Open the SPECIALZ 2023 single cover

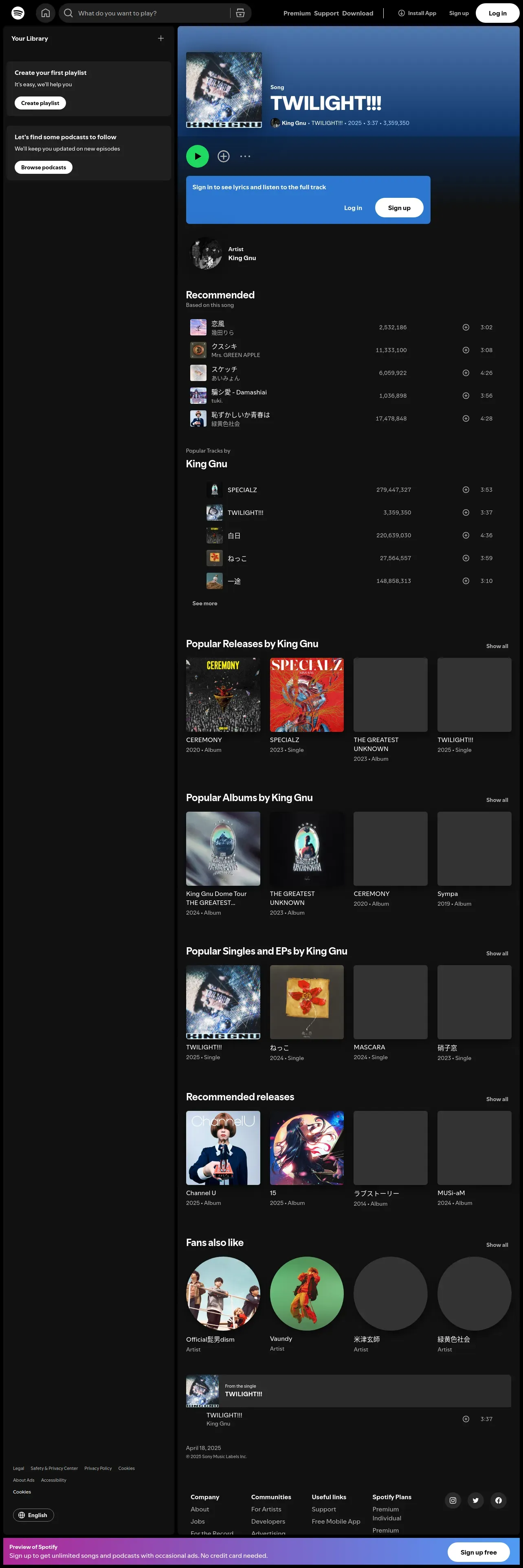pyautogui.click(x=307, y=695)
